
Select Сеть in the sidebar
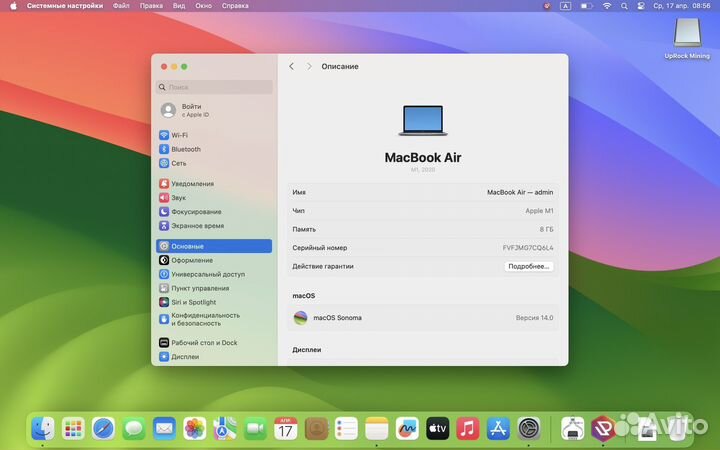point(214,163)
